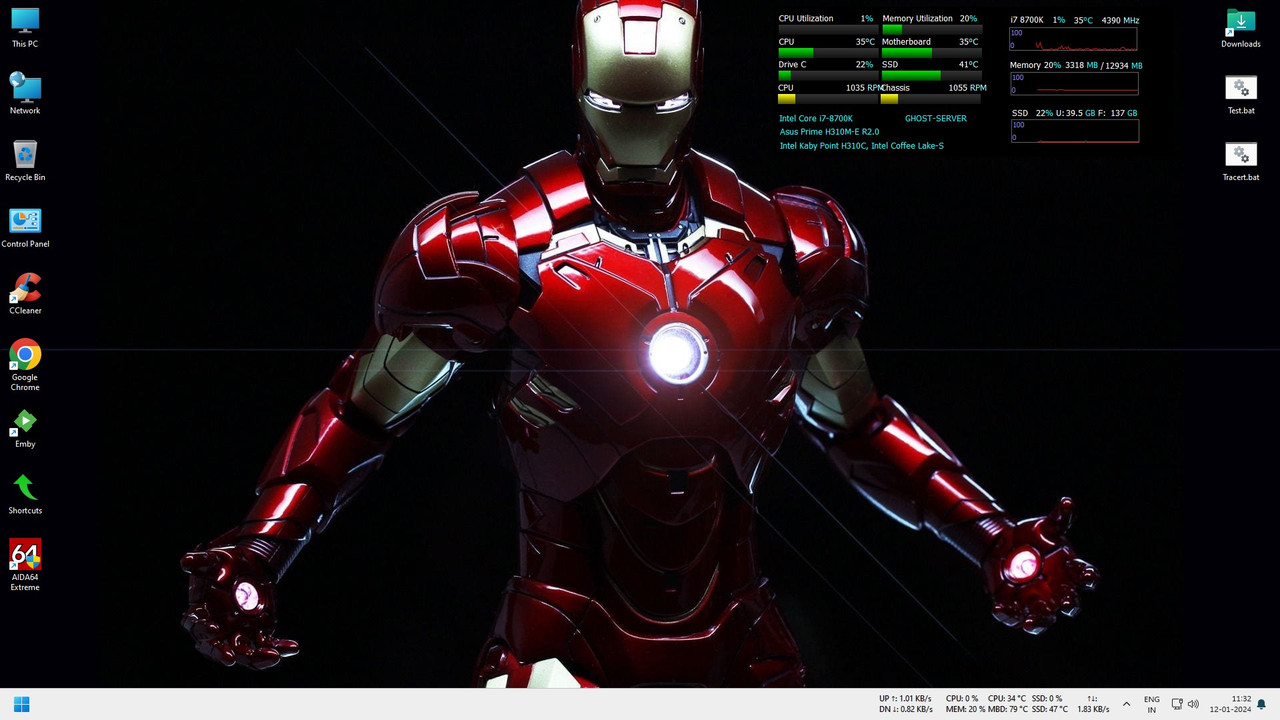Click taskbar 'CPU: 0 %' readout
This screenshot has width=1280, height=720.
pos(962,698)
